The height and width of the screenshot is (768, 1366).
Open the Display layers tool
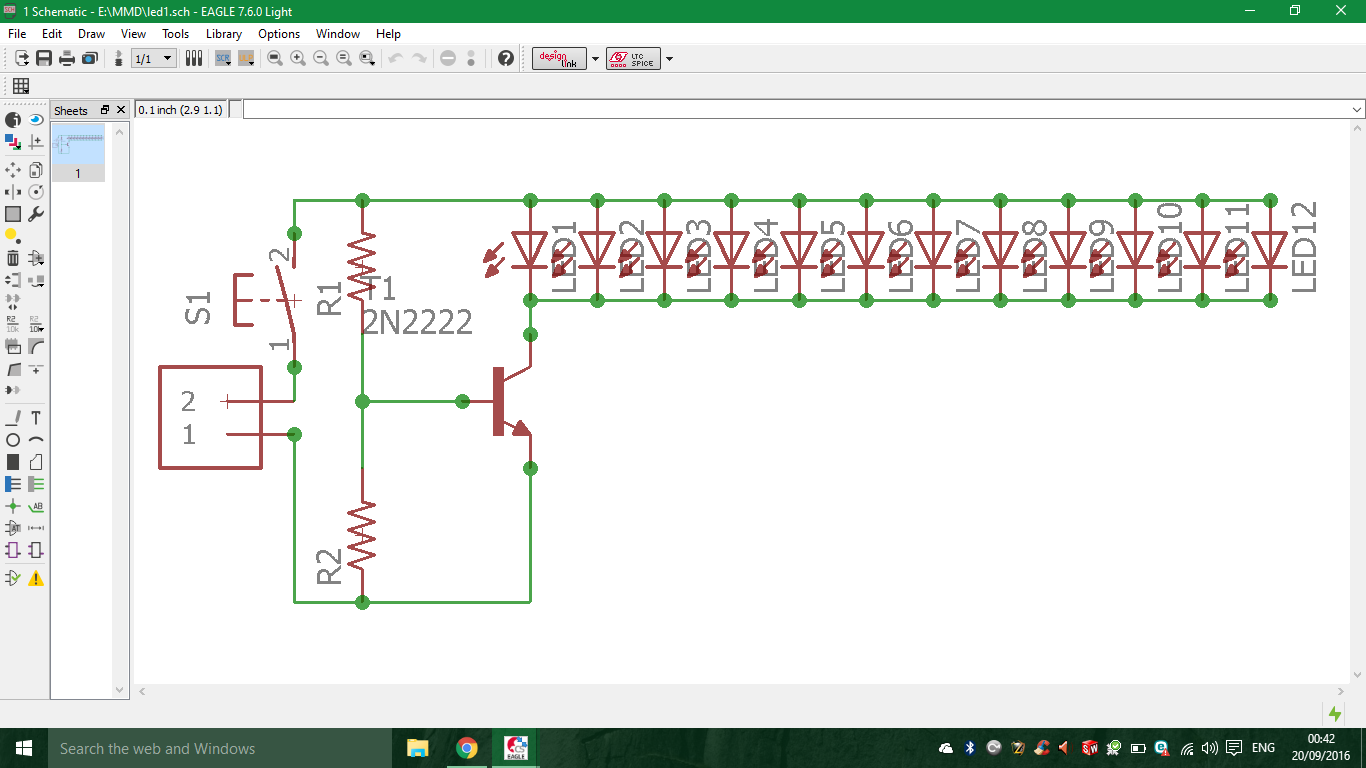pos(13,142)
